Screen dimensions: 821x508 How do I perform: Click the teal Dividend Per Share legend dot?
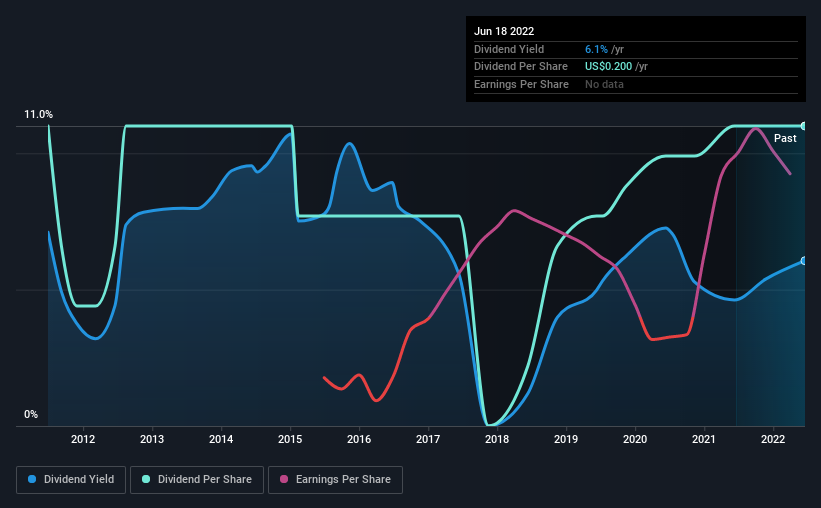(x=146, y=479)
